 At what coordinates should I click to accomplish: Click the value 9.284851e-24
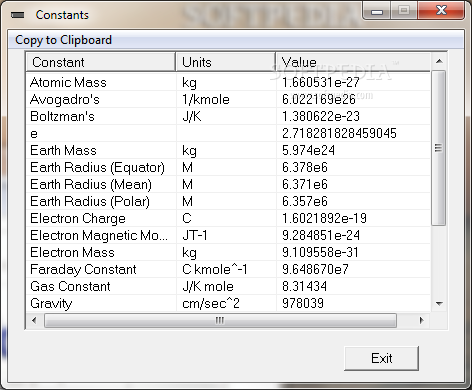[x=321, y=235]
